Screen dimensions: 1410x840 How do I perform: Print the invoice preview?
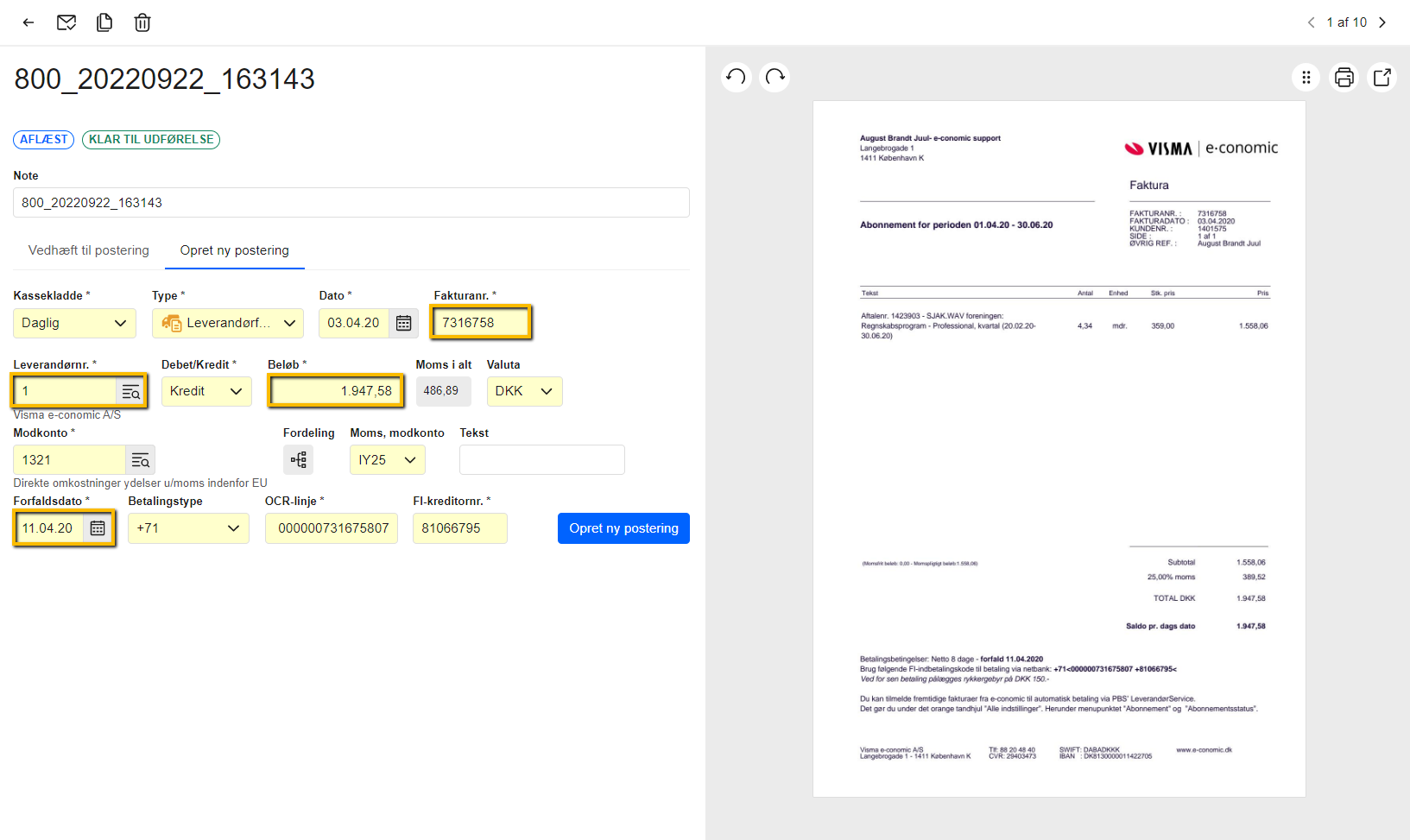tap(1344, 77)
